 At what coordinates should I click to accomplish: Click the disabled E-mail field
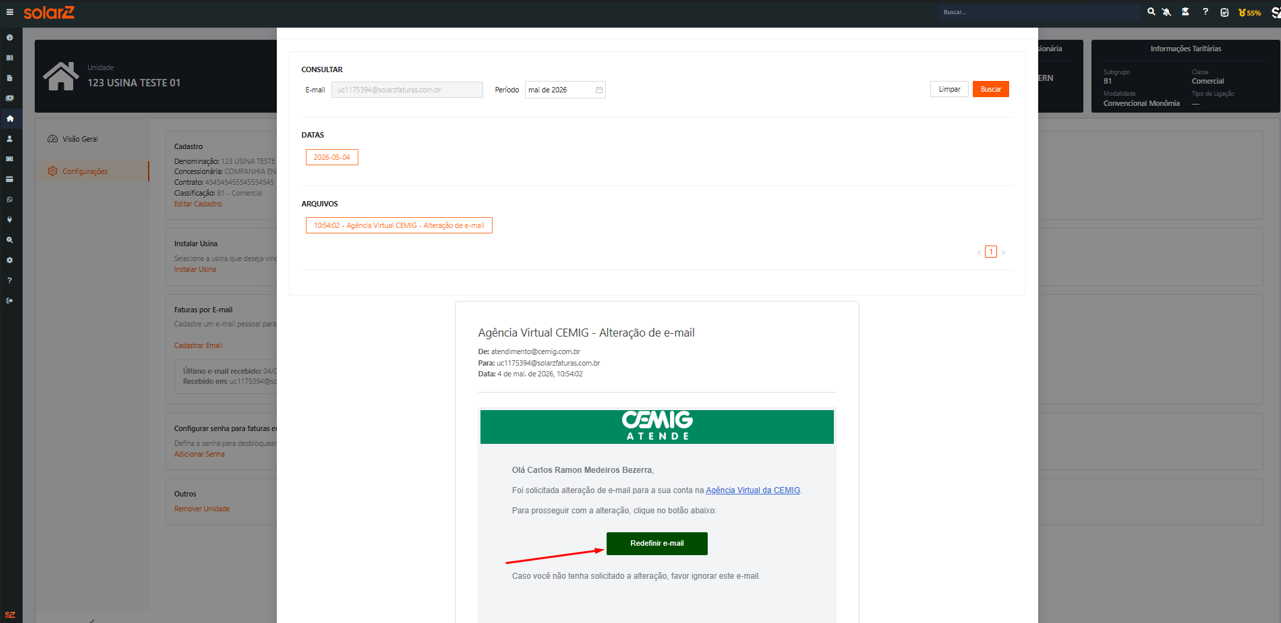point(407,90)
